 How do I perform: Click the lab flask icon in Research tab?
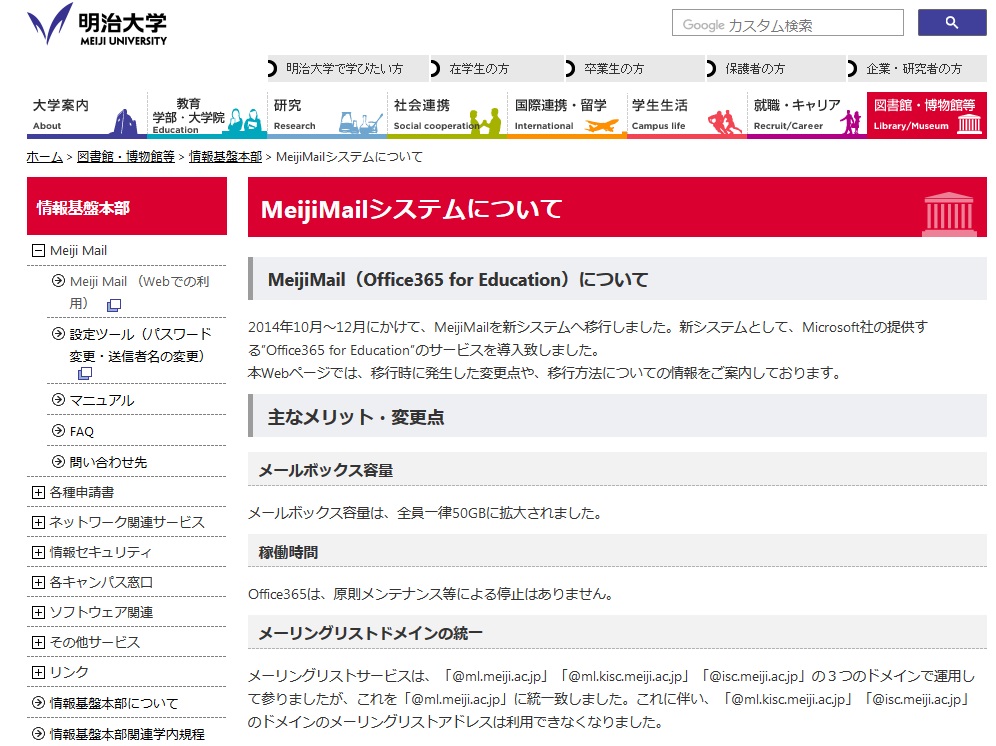[360, 123]
